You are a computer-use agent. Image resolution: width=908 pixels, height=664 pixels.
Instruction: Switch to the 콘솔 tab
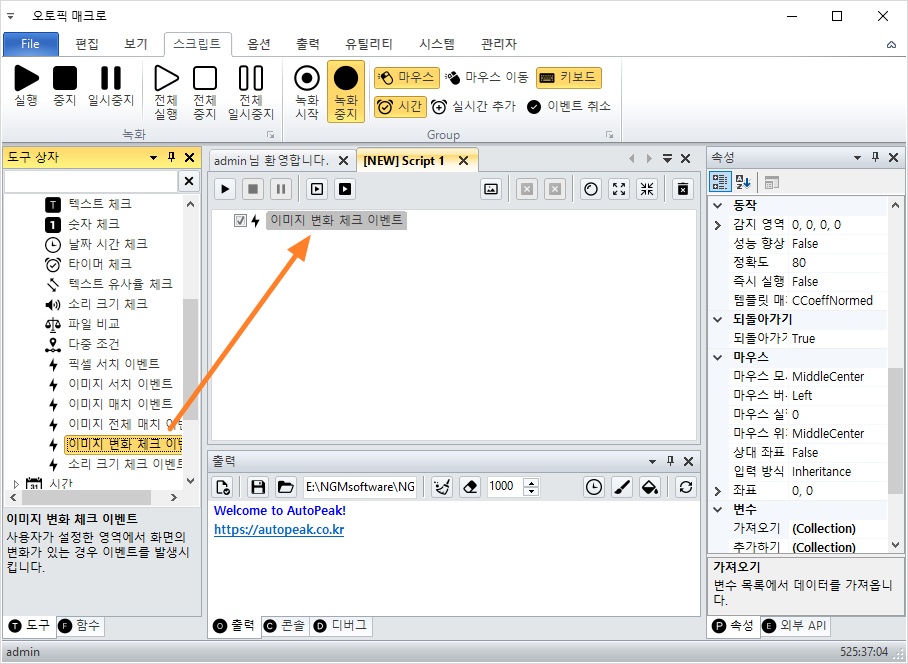tap(284, 626)
